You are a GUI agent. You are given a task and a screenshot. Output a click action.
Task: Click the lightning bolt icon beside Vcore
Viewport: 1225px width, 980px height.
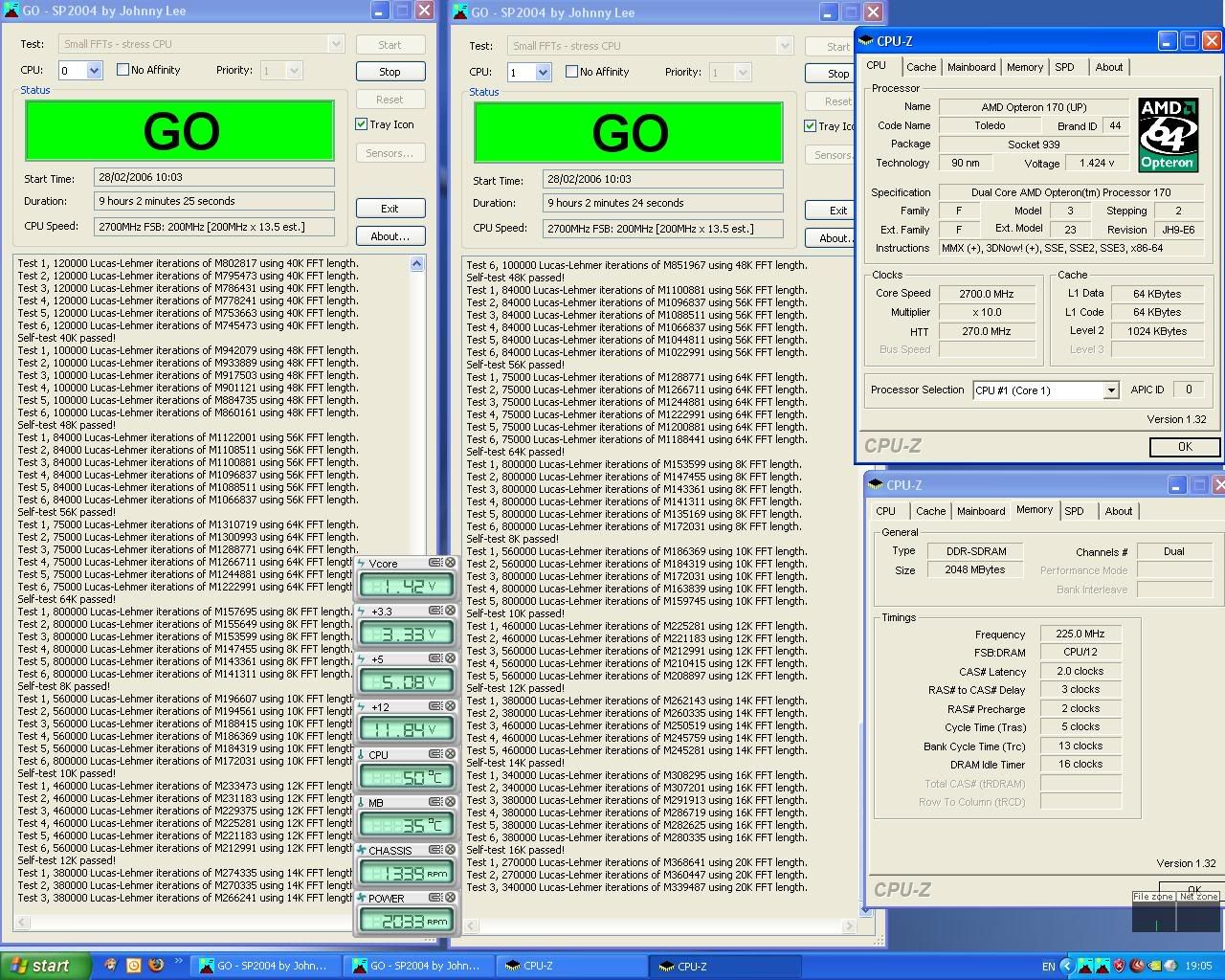point(362,563)
